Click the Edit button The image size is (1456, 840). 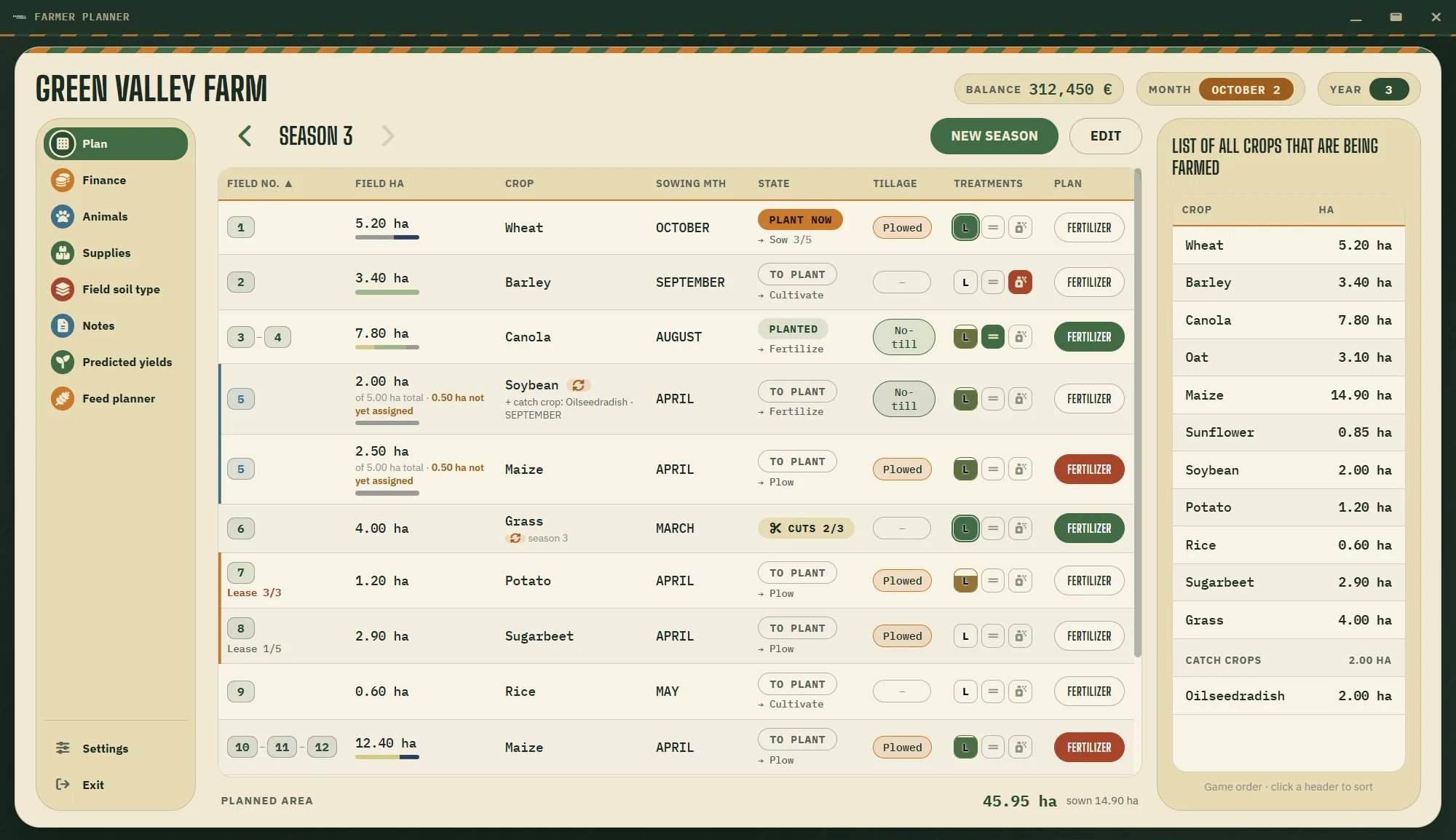(1105, 136)
